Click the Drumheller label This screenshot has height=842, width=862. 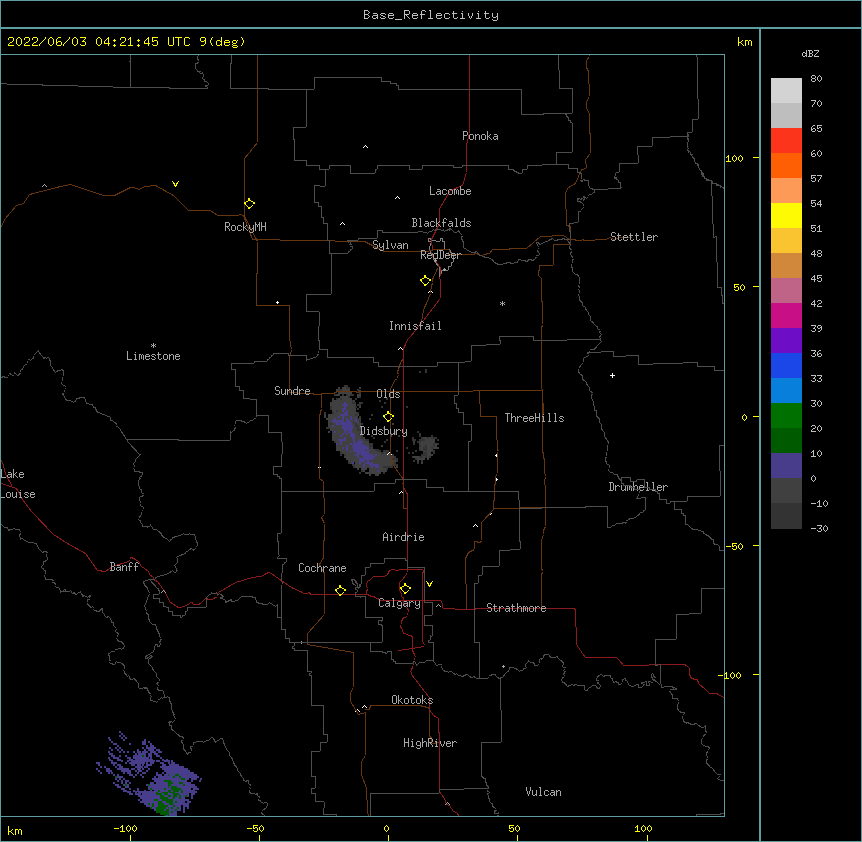point(638,487)
